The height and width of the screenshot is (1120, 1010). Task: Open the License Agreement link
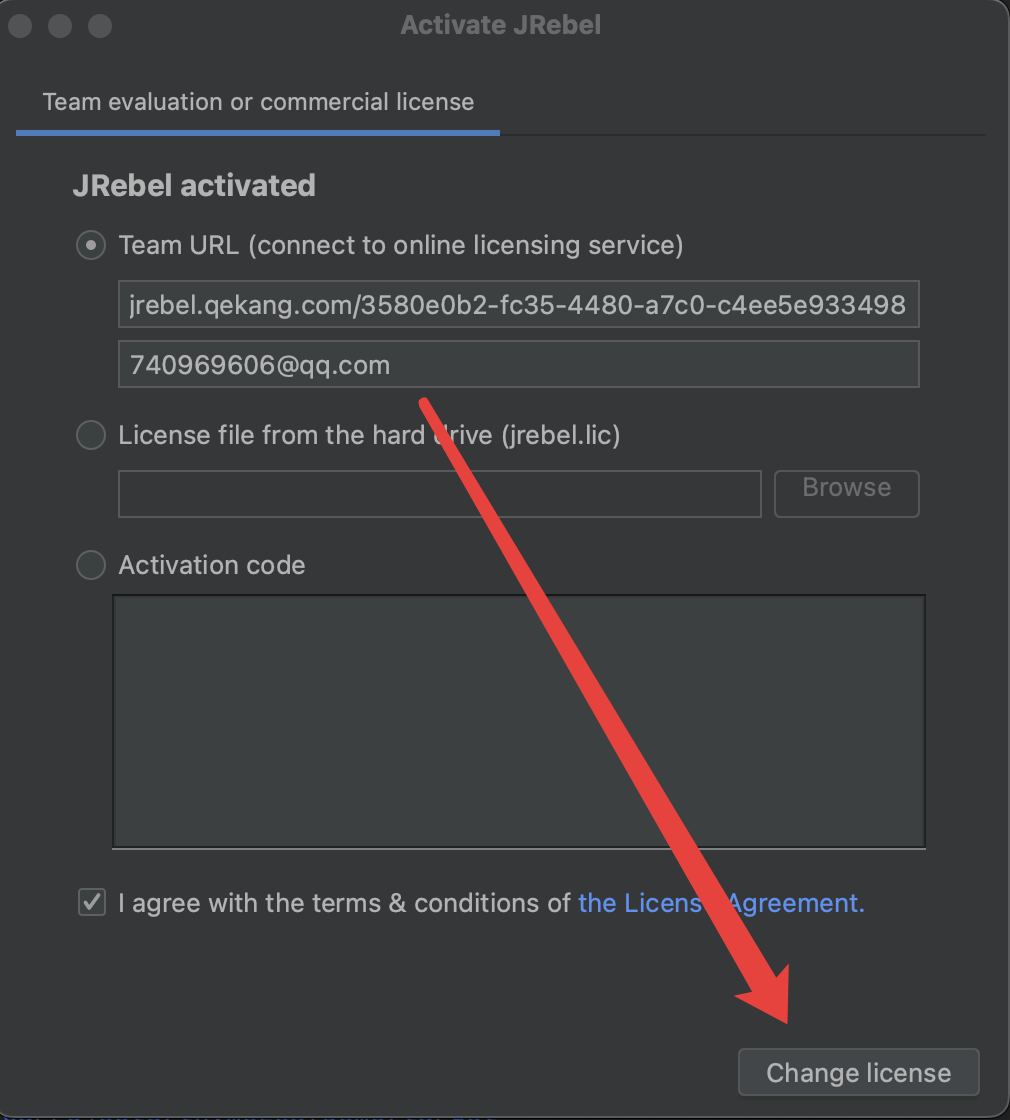(721, 903)
